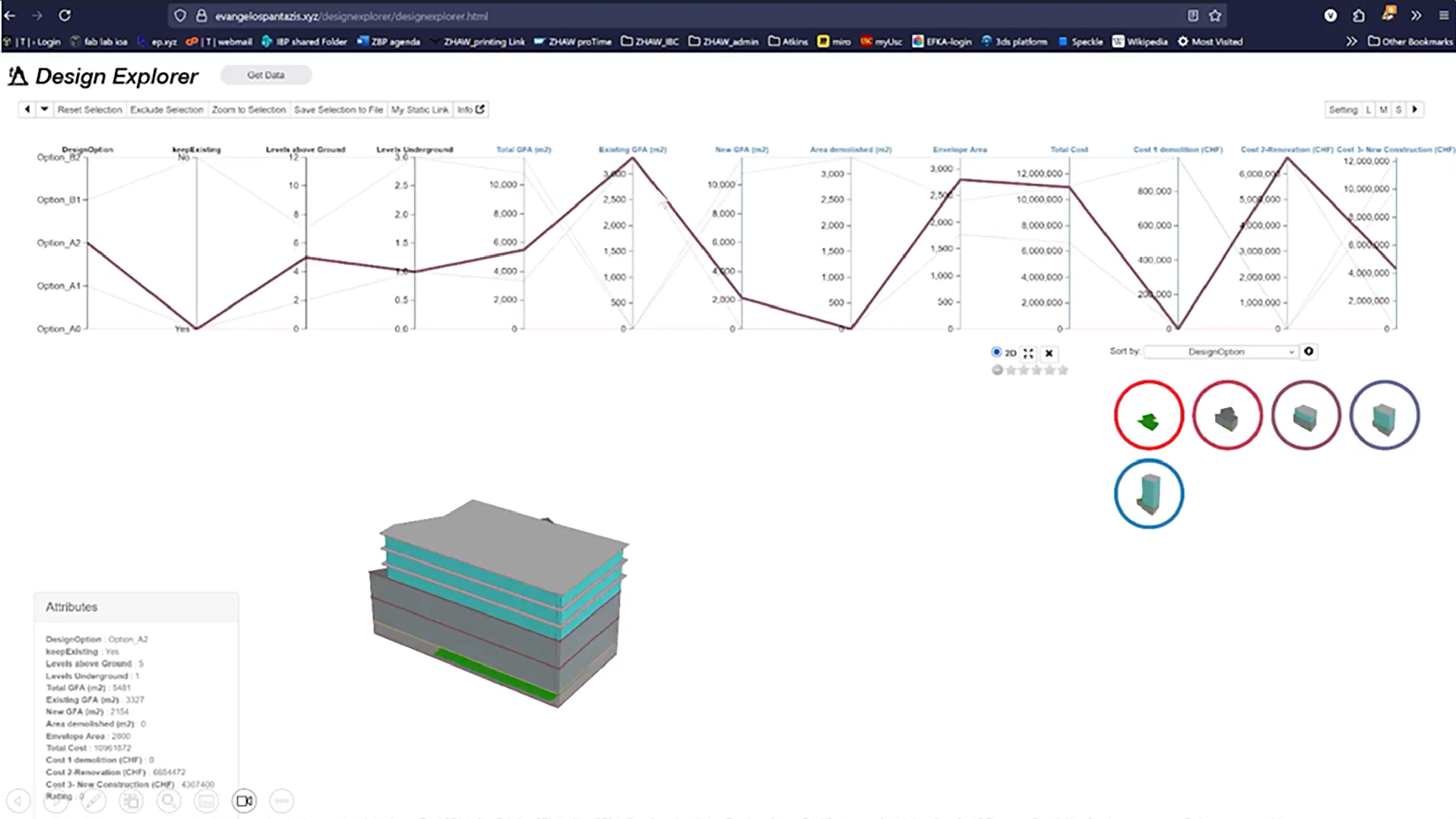This screenshot has height=819, width=1456.
Task: Click the camera icon in the bottom viewer toolbar
Action: point(244,801)
